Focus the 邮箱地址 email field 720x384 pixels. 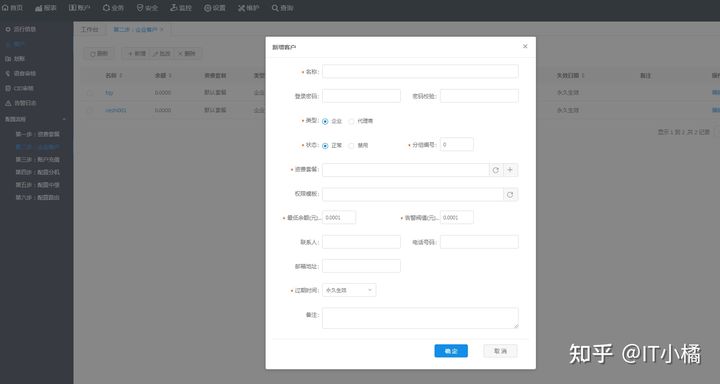[x=361, y=266]
